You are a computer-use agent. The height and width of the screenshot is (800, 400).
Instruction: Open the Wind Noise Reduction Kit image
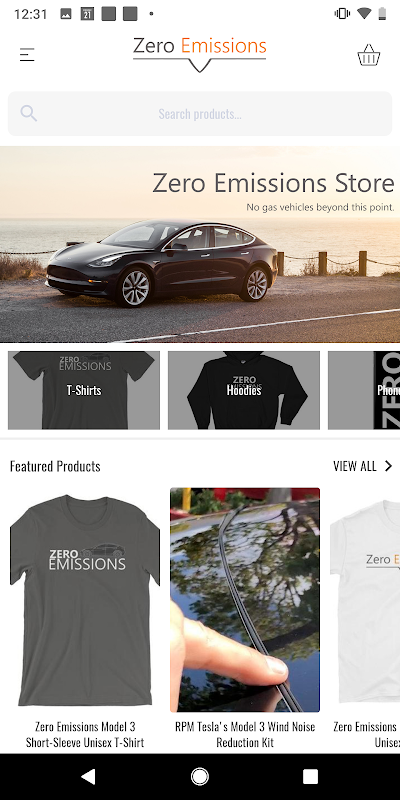point(245,600)
